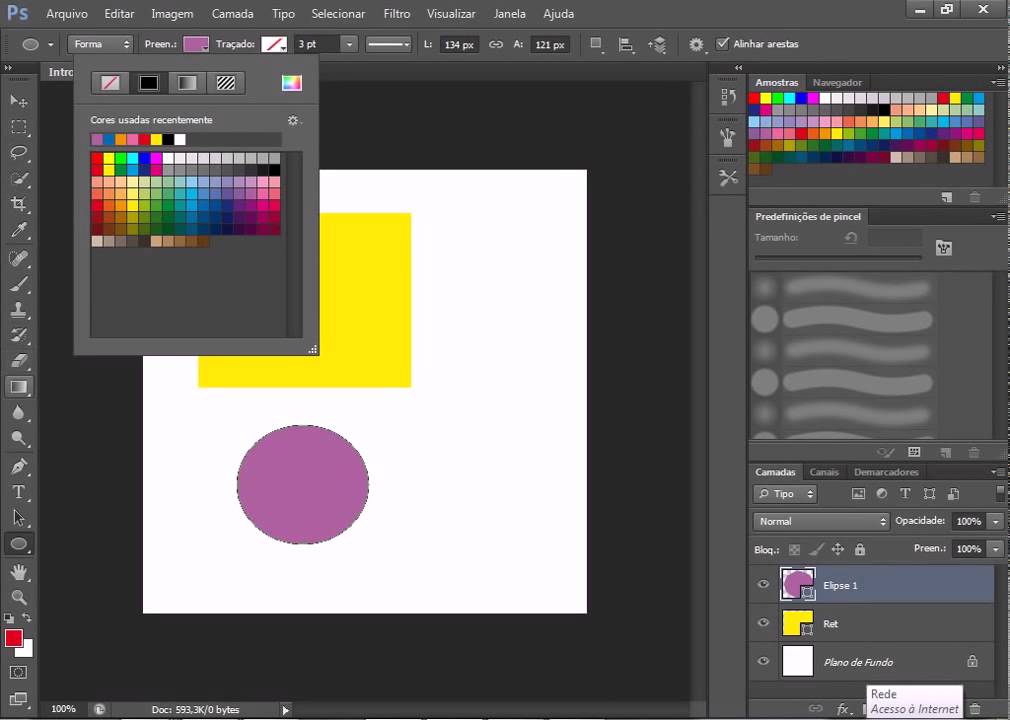Click the Preen. purple fill swatch

pos(196,44)
